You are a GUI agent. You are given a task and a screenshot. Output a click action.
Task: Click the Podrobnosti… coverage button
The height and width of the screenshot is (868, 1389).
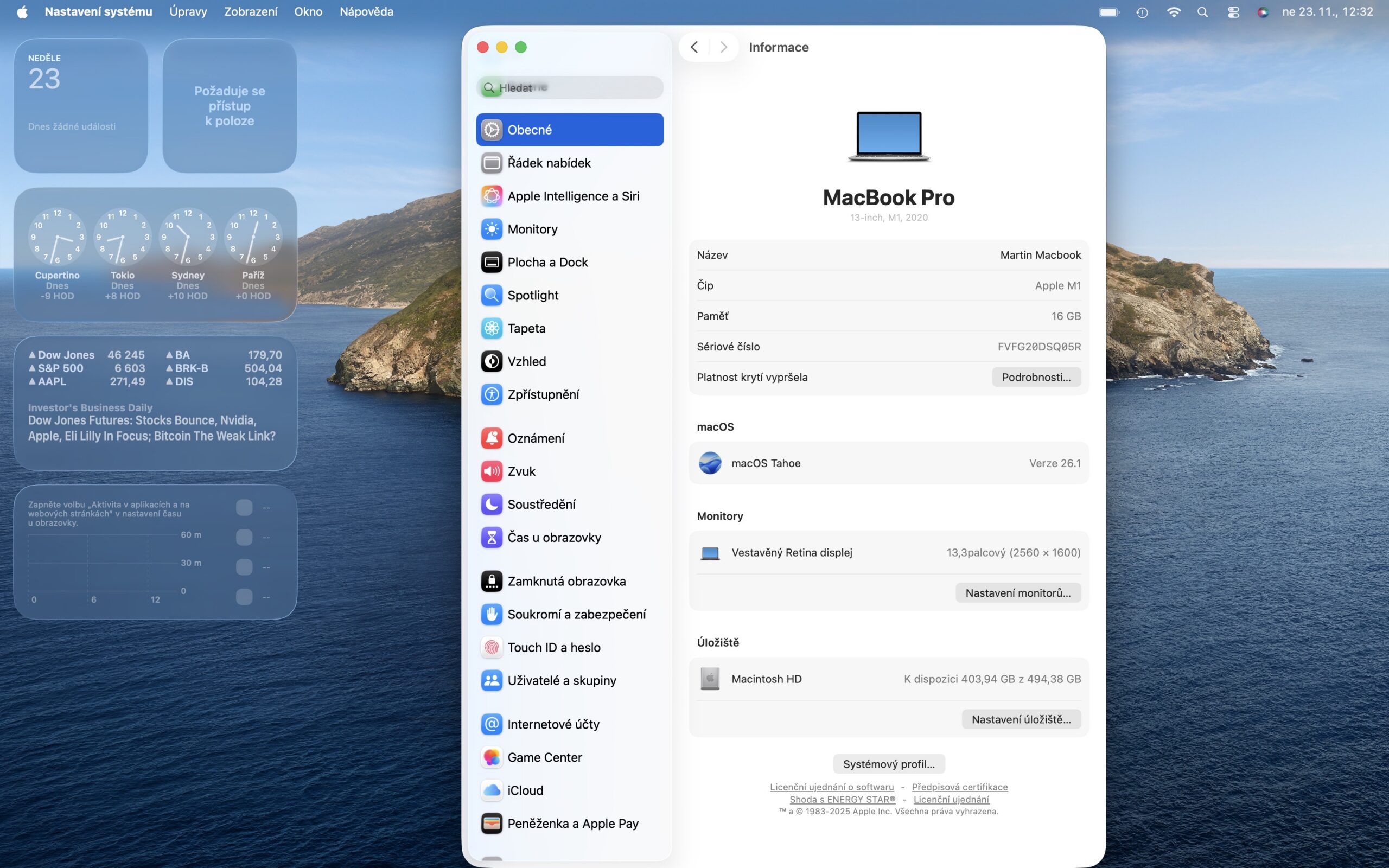point(1035,377)
